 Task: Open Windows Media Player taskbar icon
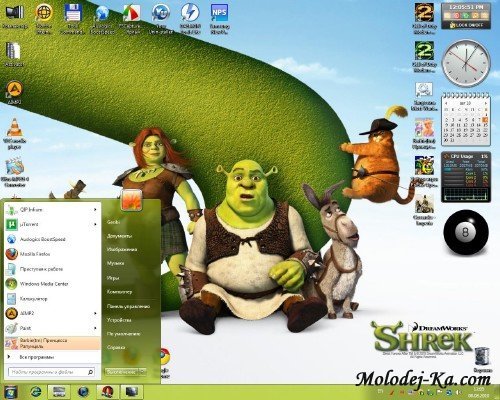[83, 391]
